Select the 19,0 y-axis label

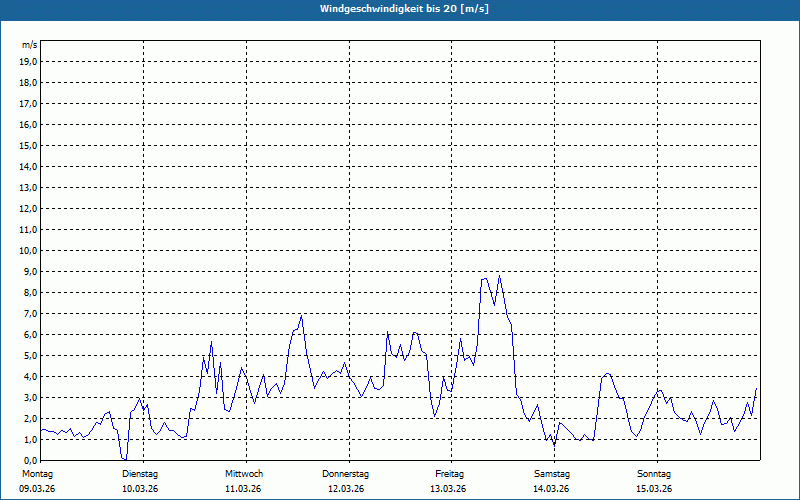(x=28, y=61)
